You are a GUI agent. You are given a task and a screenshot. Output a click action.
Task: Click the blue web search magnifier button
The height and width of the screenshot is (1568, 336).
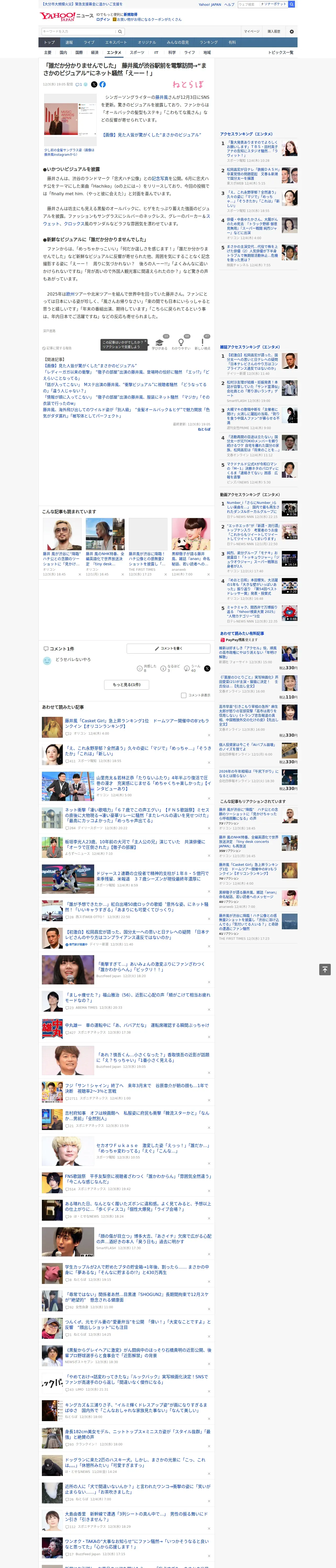[292, 4]
